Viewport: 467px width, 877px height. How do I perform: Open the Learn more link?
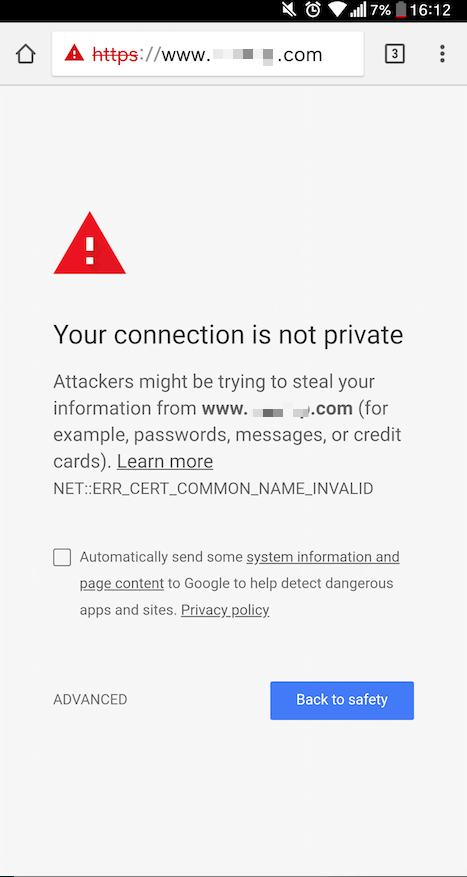point(165,461)
